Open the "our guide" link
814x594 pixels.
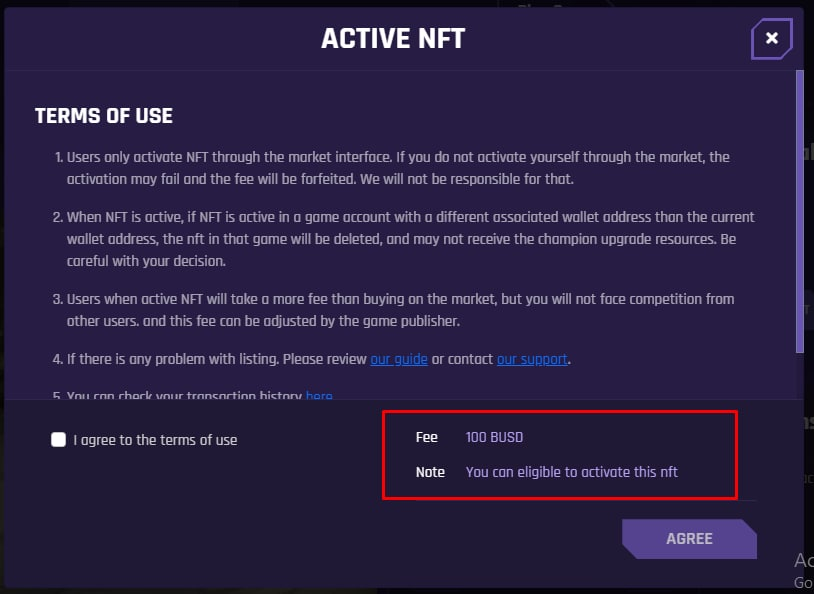click(399, 359)
